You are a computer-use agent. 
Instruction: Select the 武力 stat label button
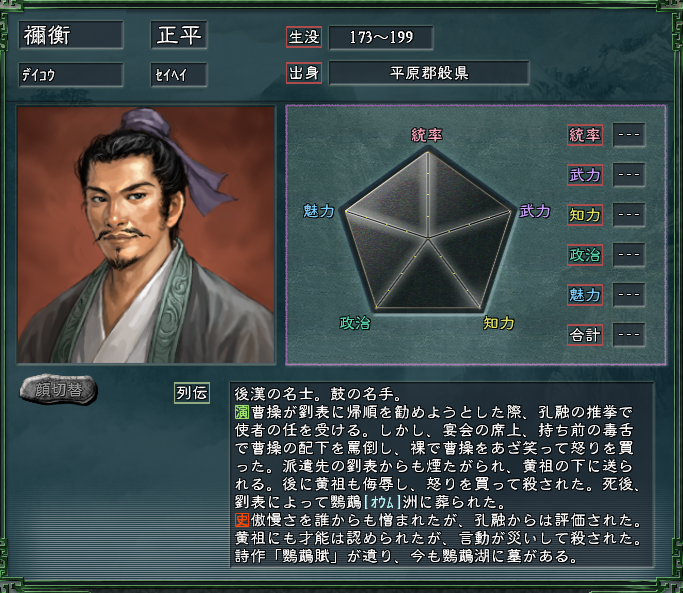coord(585,175)
